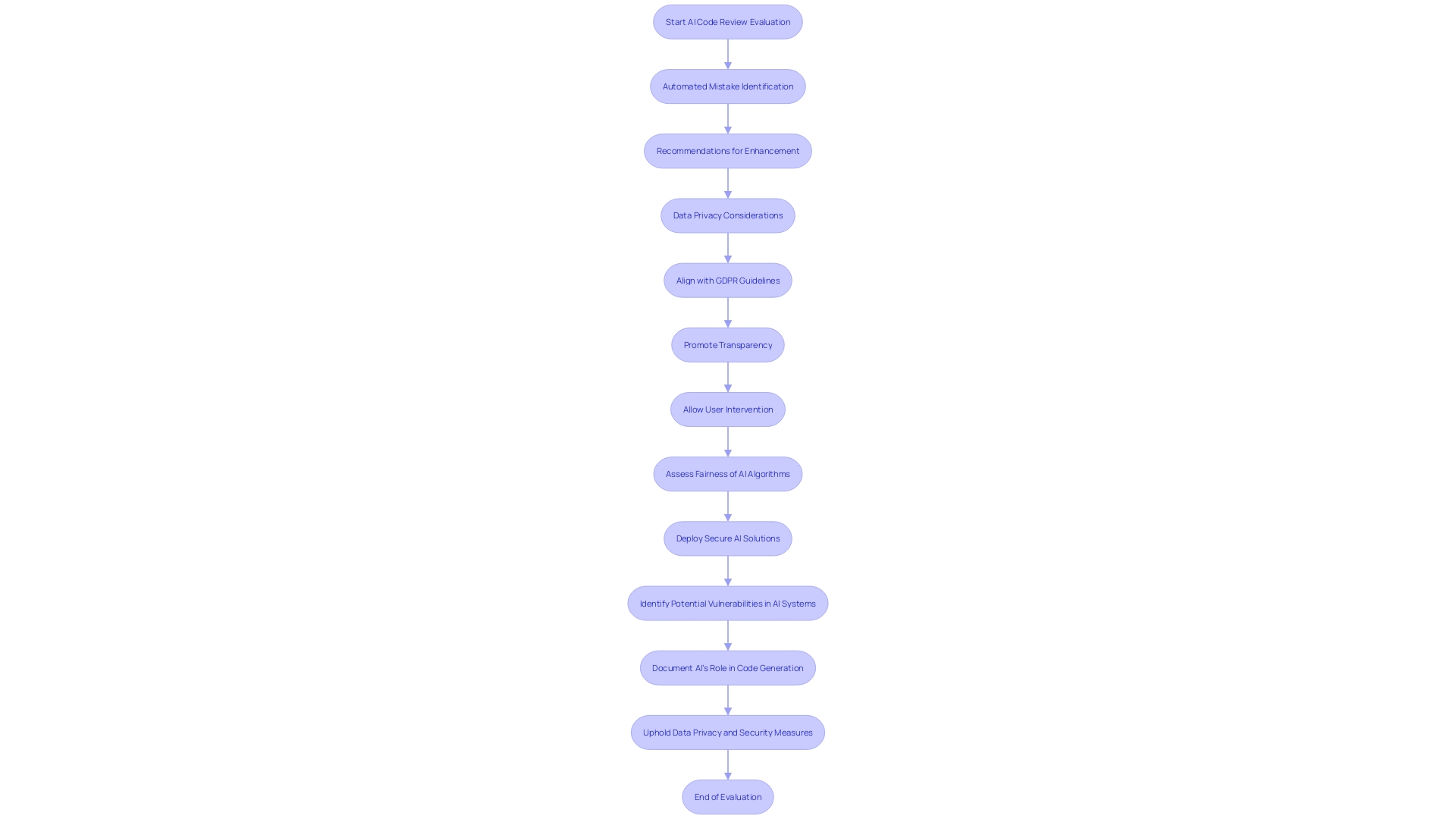Open flowchart node context menu
Image resolution: width=1456 pixels, height=819 pixels.
coord(728,21)
